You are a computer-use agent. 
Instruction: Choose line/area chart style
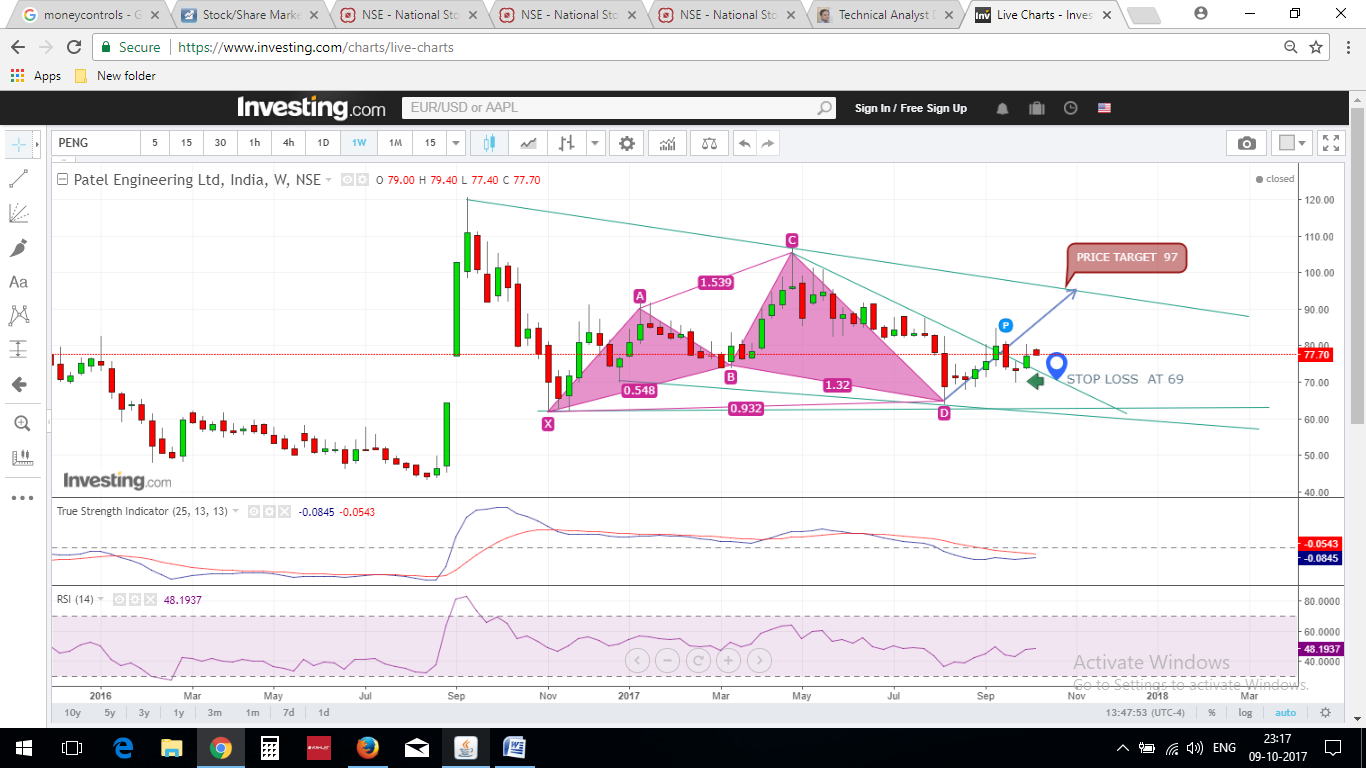pos(528,143)
